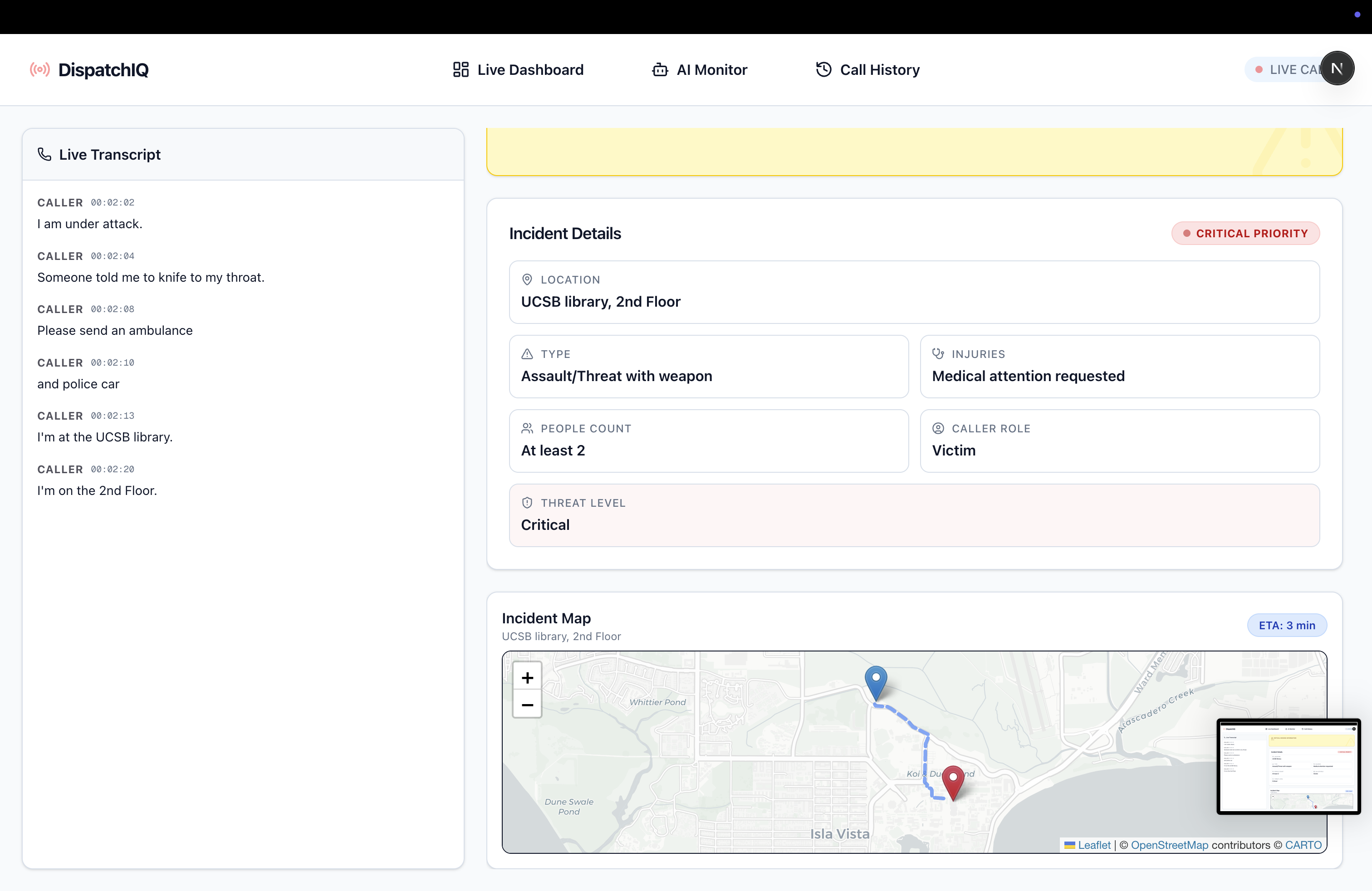Click the stethoscope icon next to Injuries
The image size is (1372, 891).
(938, 354)
